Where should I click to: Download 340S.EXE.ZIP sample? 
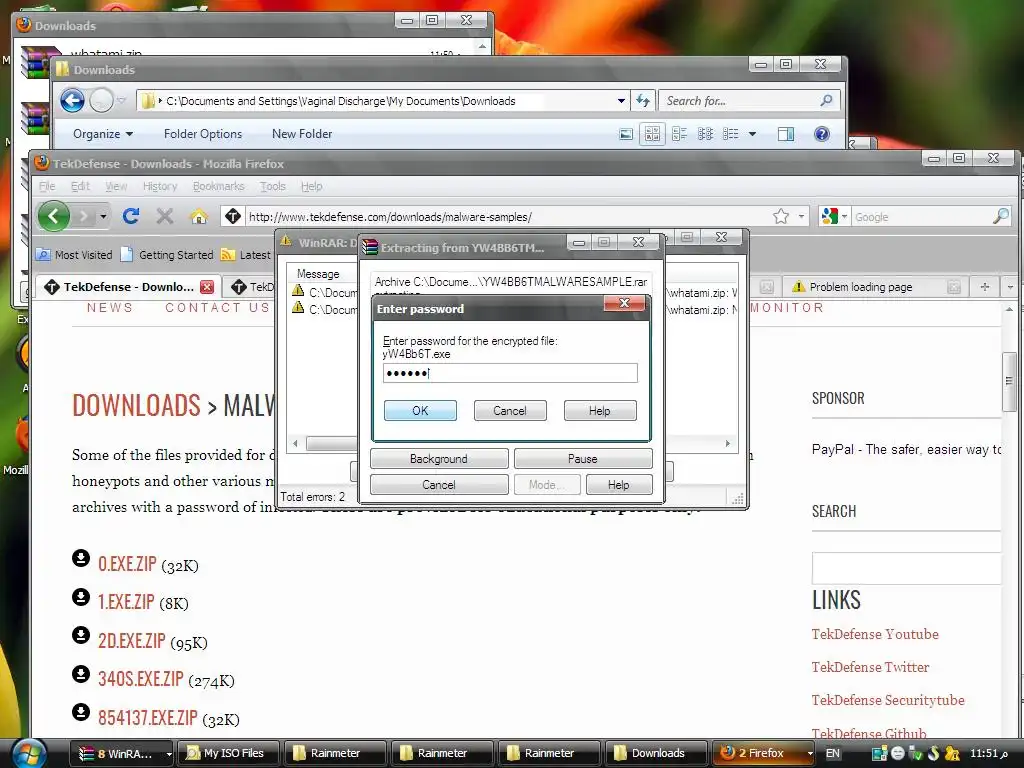(x=141, y=679)
